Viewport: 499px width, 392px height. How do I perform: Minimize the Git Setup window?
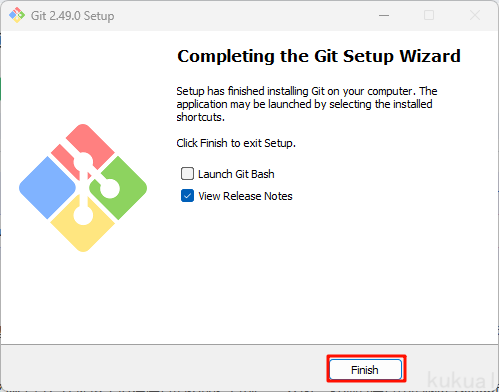point(384,15)
